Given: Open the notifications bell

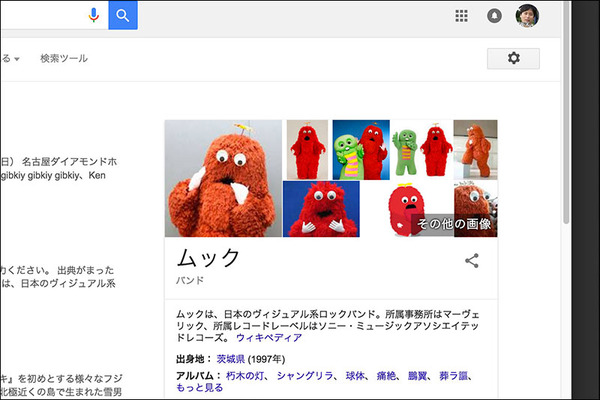Looking at the screenshot, I should coord(494,16).
